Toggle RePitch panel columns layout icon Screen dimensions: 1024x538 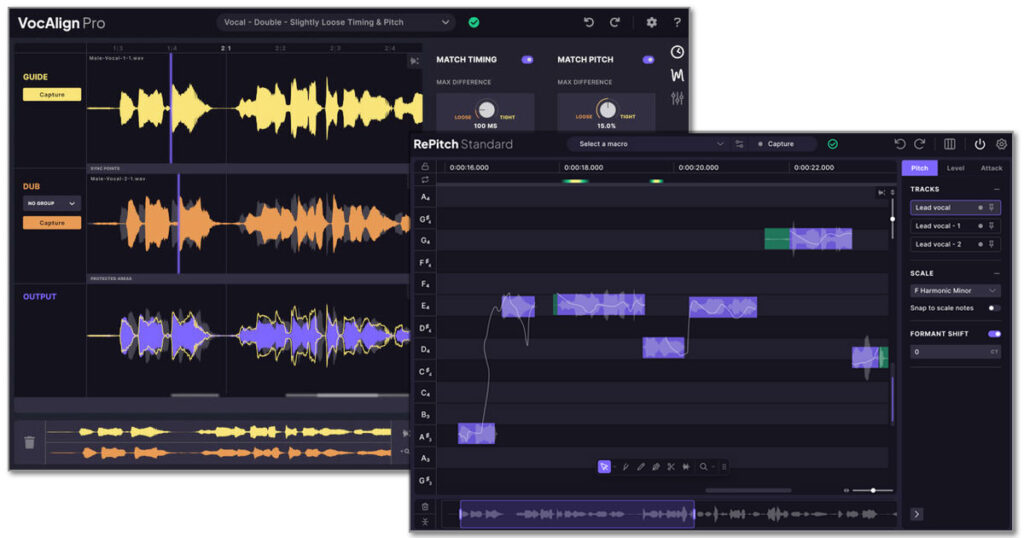coord(950,144)
